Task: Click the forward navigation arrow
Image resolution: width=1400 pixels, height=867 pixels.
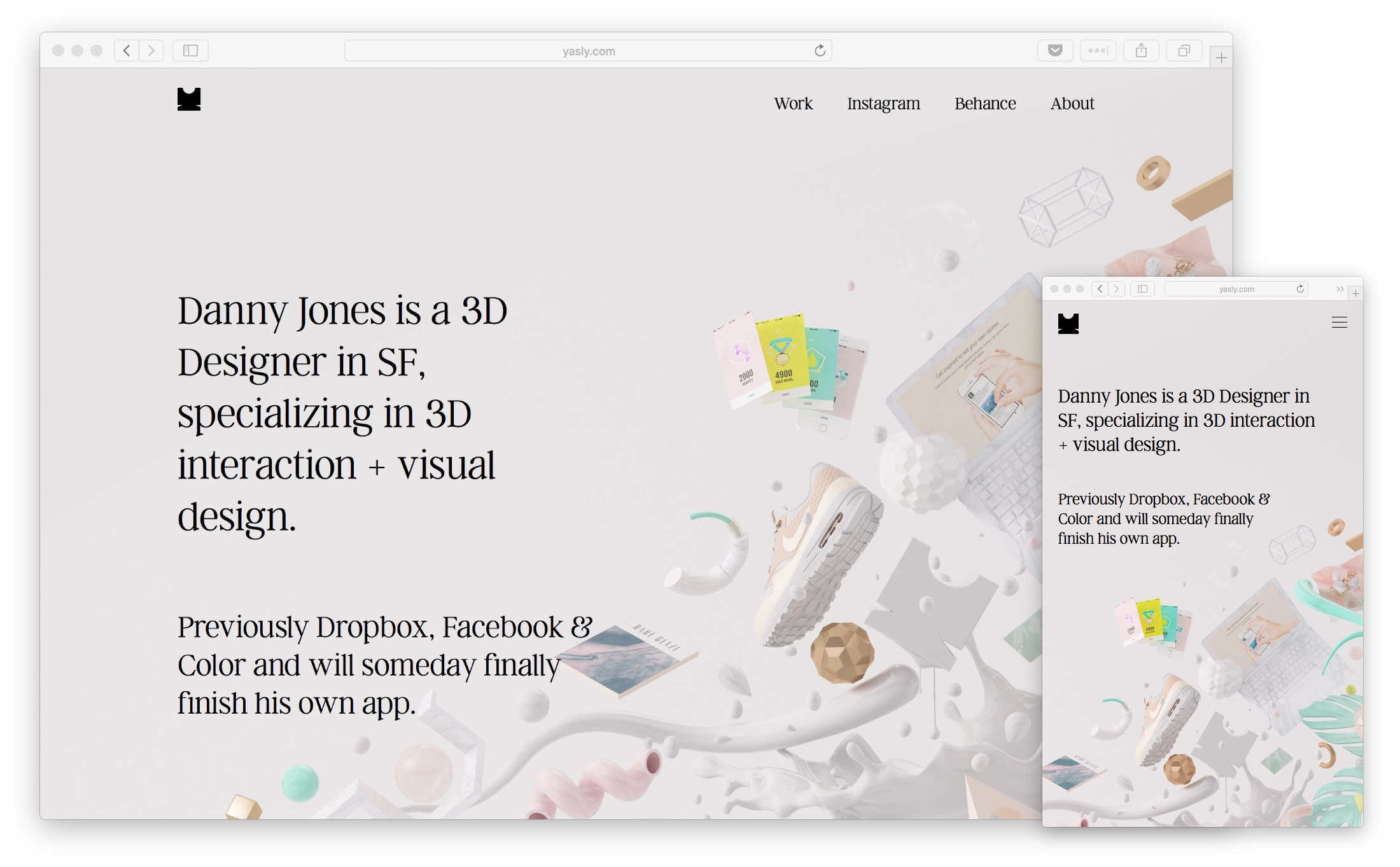Action: coord(151,50)
